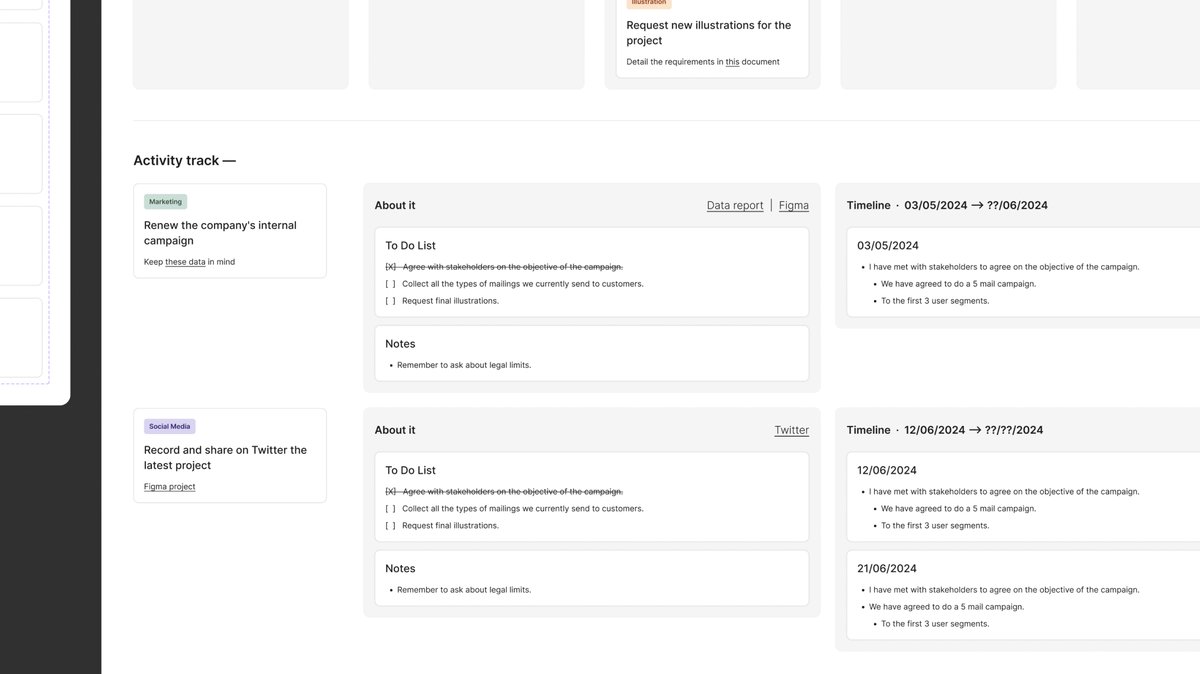This screenshot has height=674, width=1200.
Task: Click the 'To Do List' title in the Marketing row
Action: click(411, 245)
